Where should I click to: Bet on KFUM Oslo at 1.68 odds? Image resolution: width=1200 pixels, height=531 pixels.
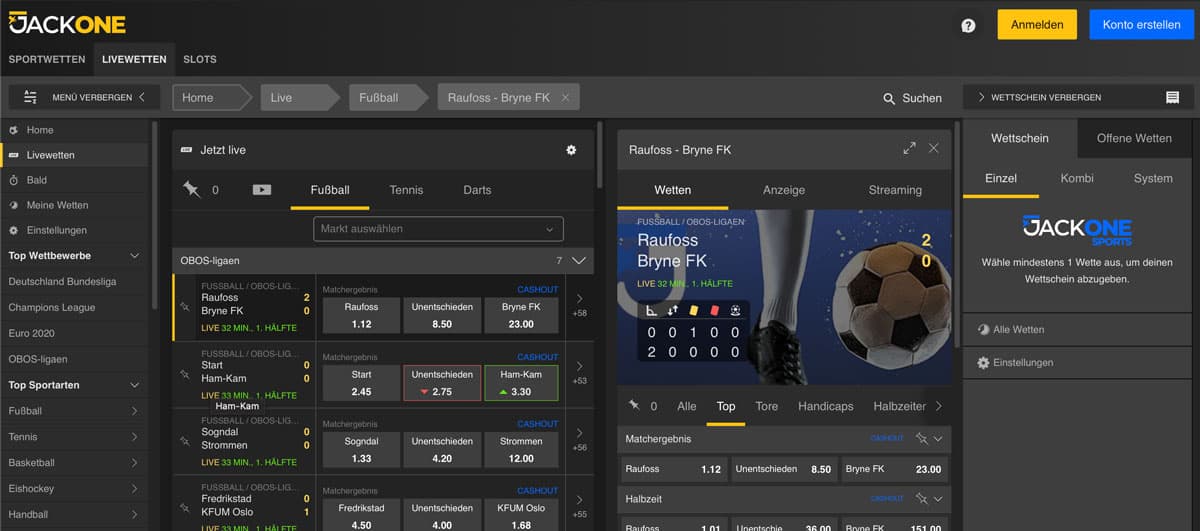tap(521, 514)
